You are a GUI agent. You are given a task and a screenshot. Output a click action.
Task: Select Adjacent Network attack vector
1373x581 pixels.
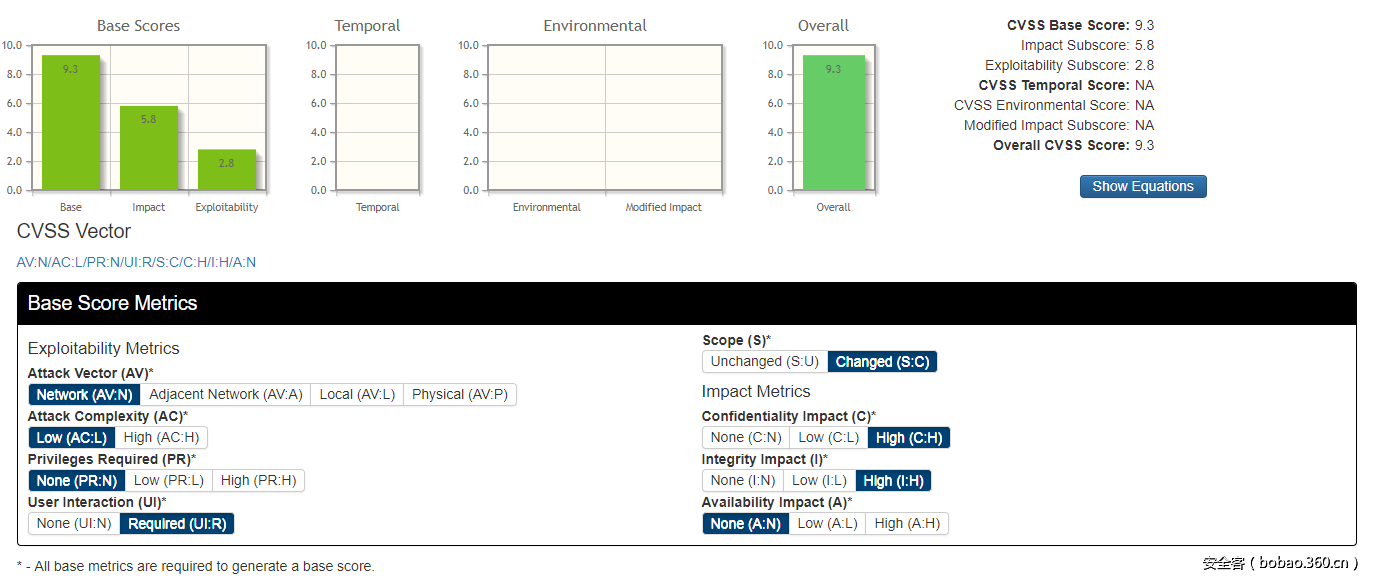coord(225,394)
